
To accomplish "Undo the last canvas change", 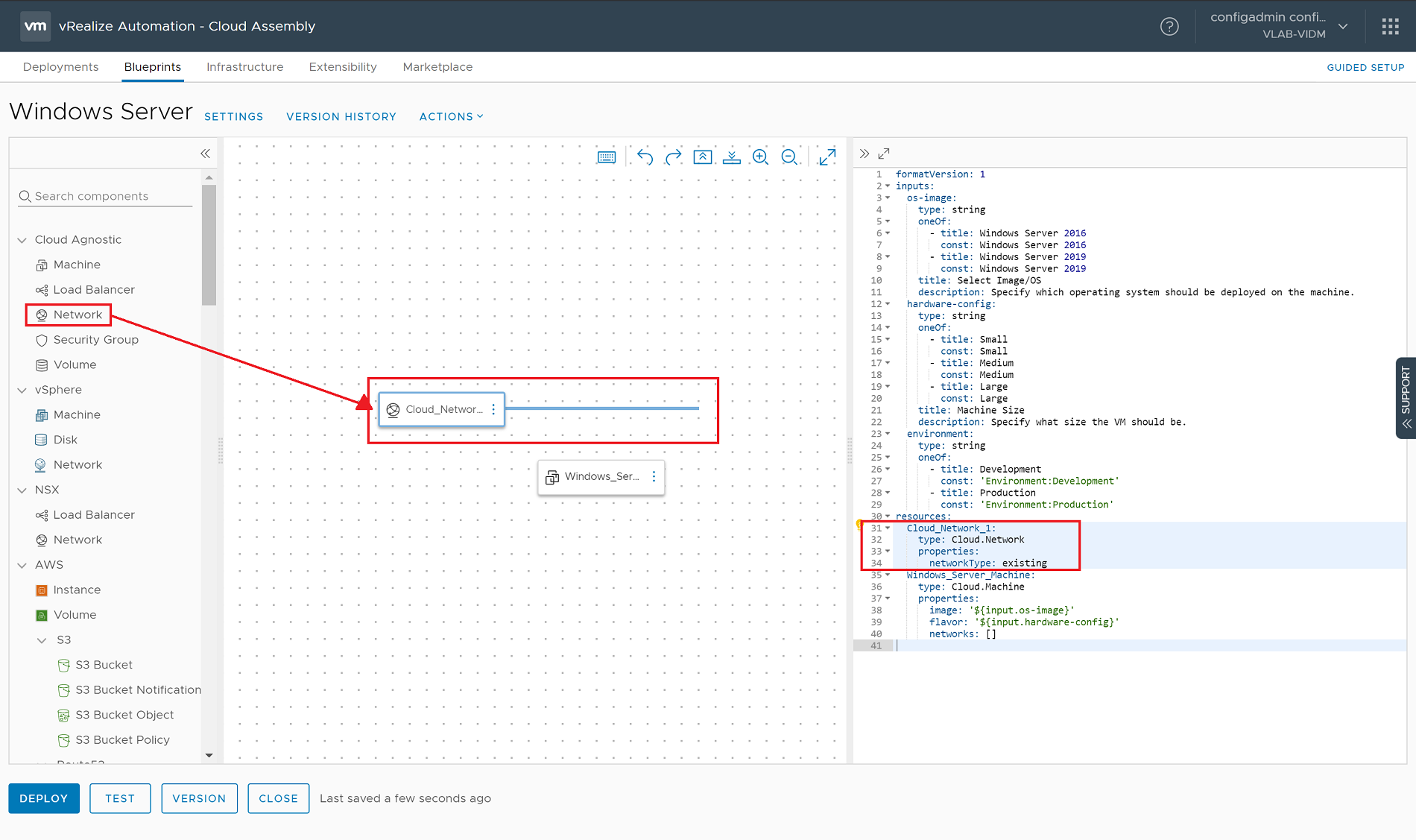I will point(645,157).
